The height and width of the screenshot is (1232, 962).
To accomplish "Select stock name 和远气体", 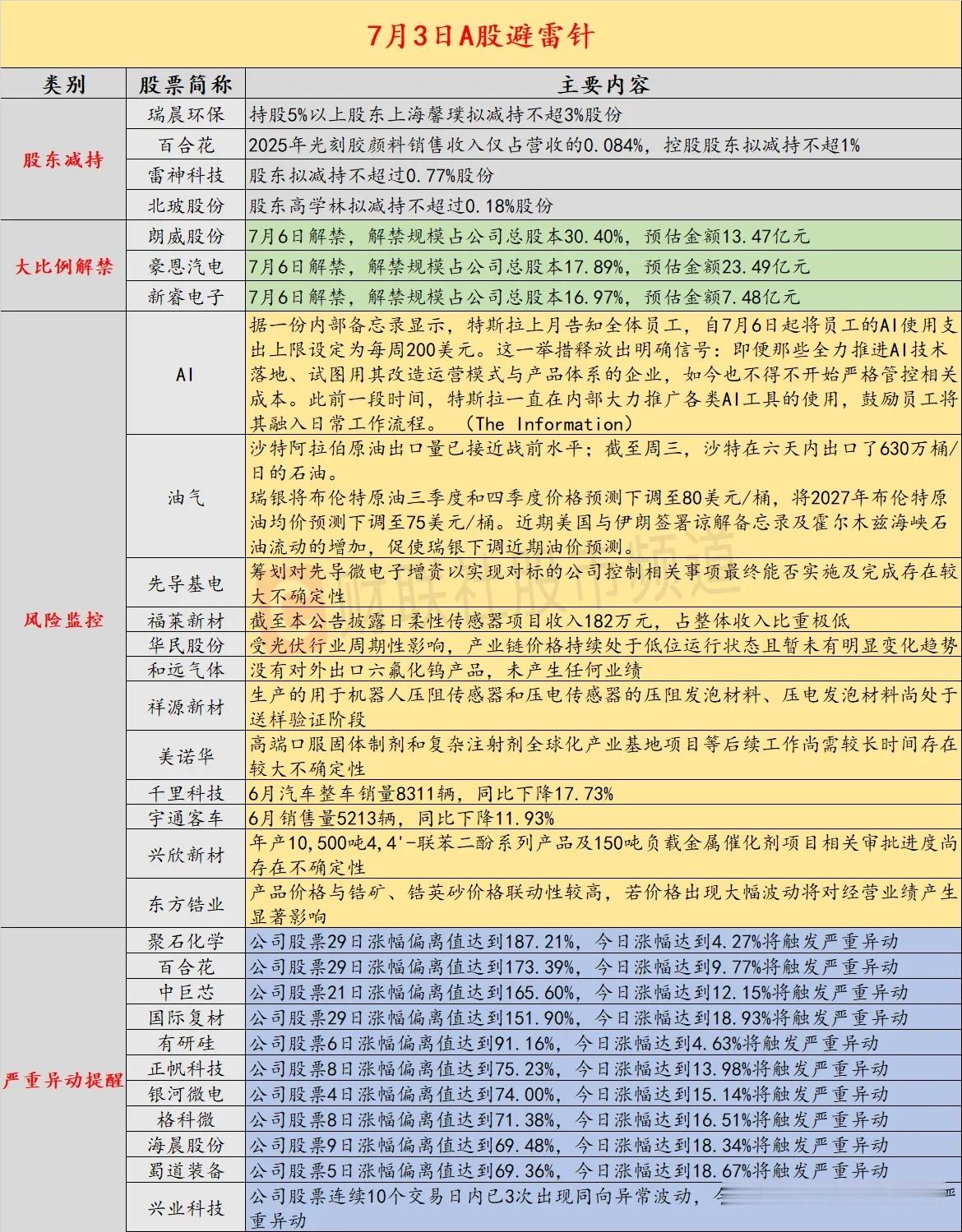I will 186,670.
